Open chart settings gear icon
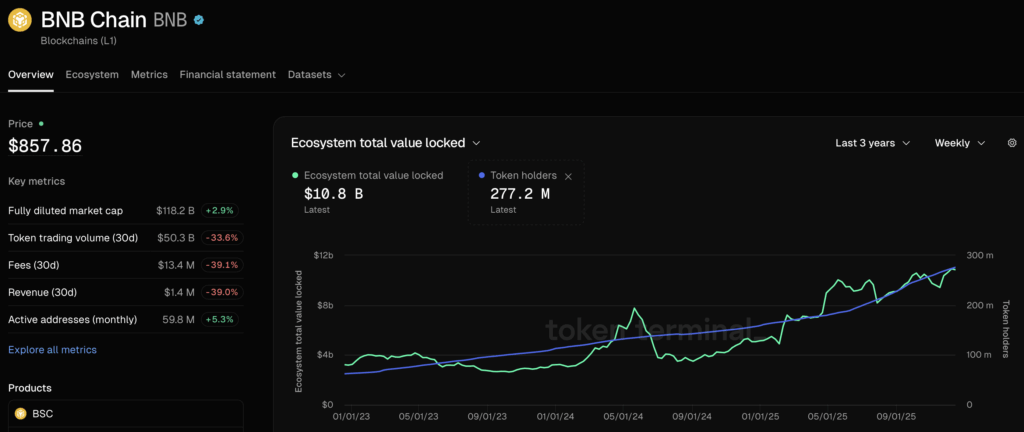 [x=1011, y=143]
